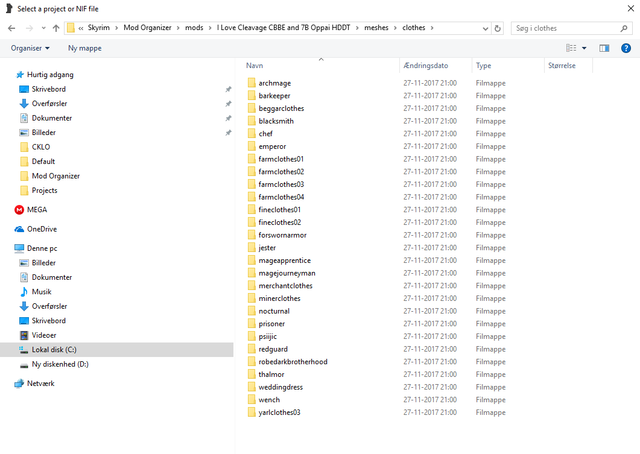Sort by the Navn column header
The height and width of the screenshot is (454, 640).
[x=254, y=65]
